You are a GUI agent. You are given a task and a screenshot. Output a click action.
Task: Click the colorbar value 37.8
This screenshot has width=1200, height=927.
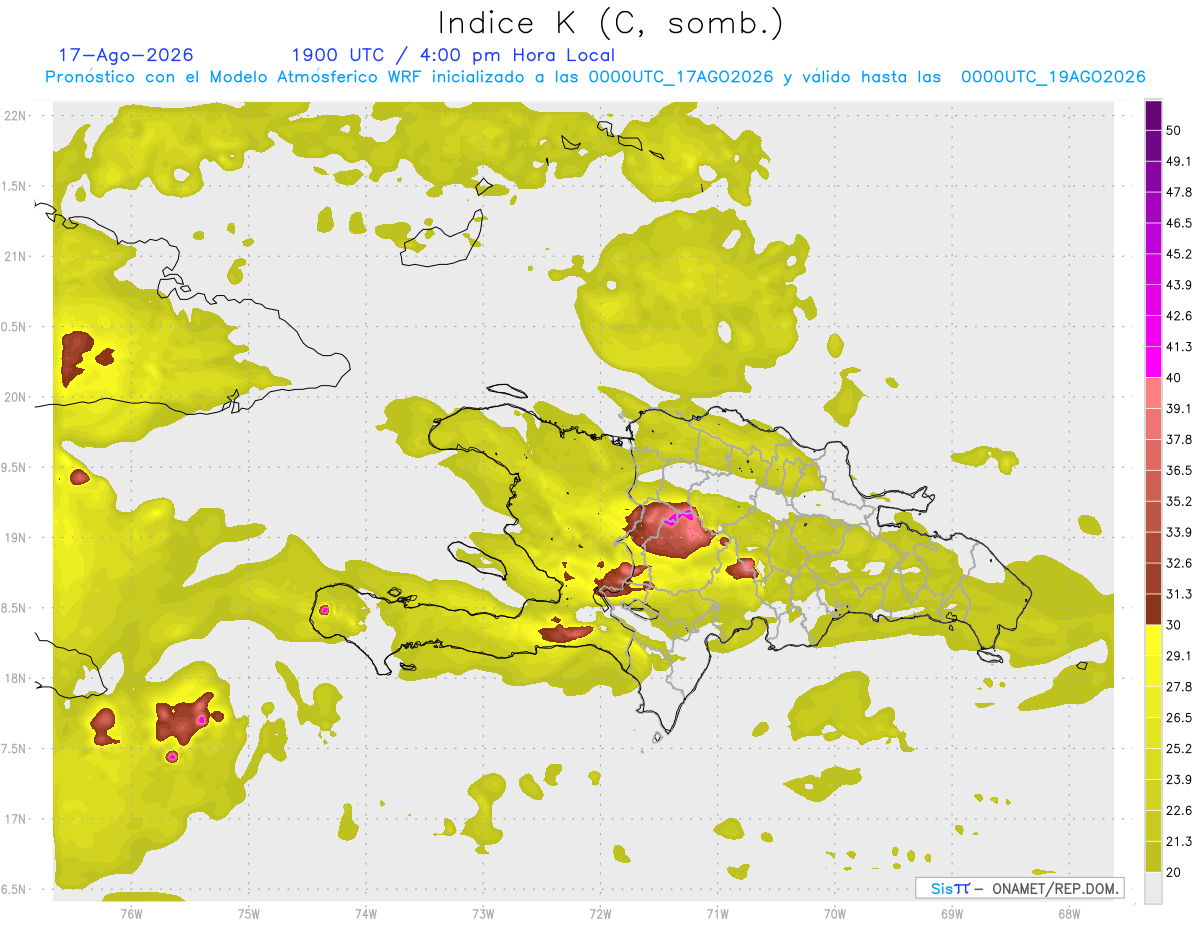coord(1181,439)
